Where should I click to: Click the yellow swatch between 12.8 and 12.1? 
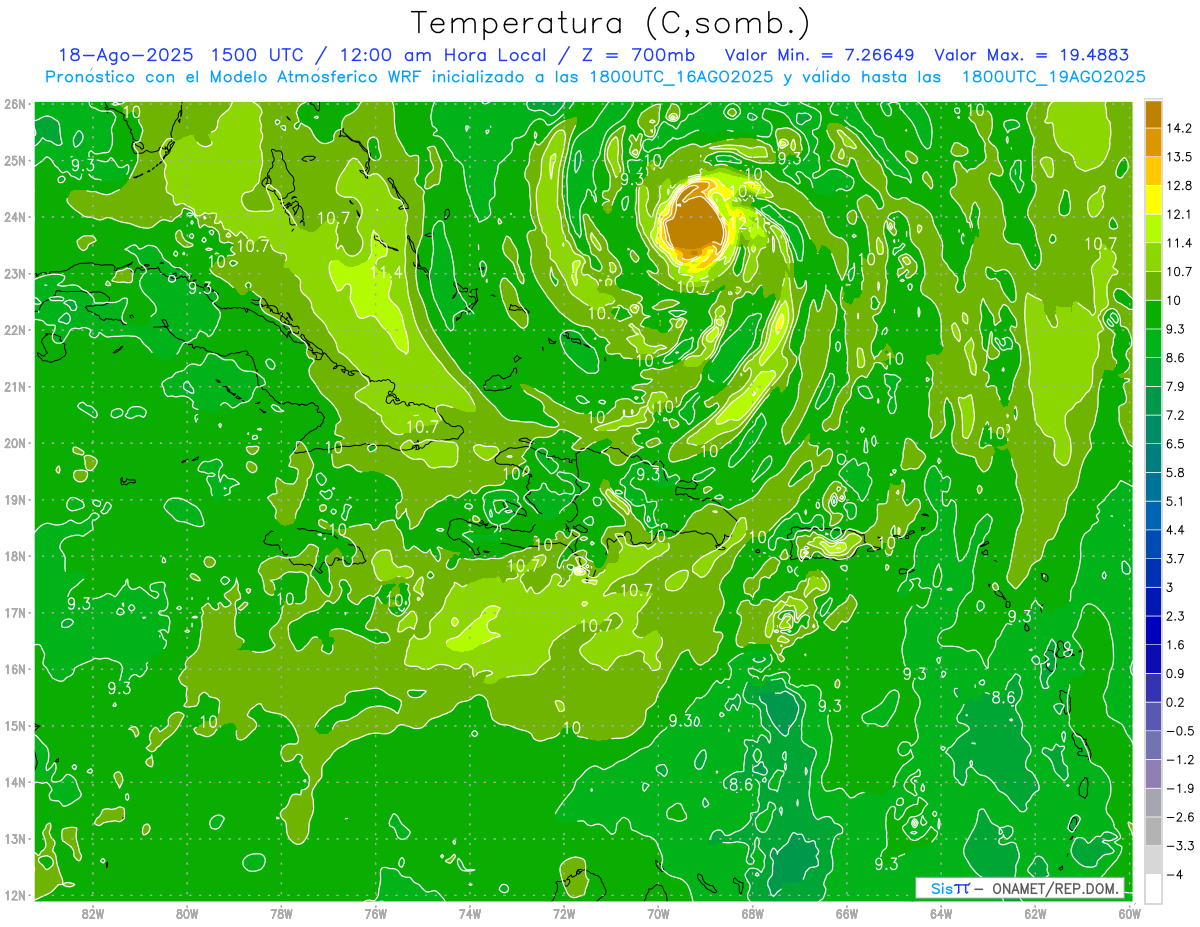(1153, 200)
